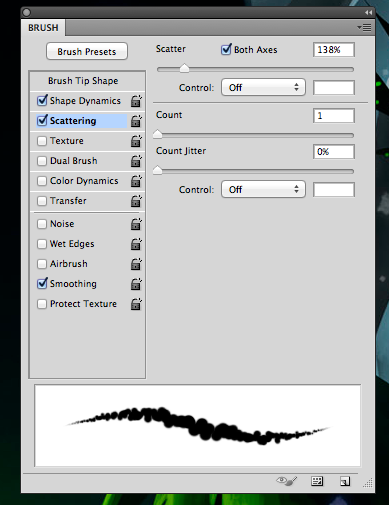Open the Count Jitter Control dropdown

tap(263, 189)
